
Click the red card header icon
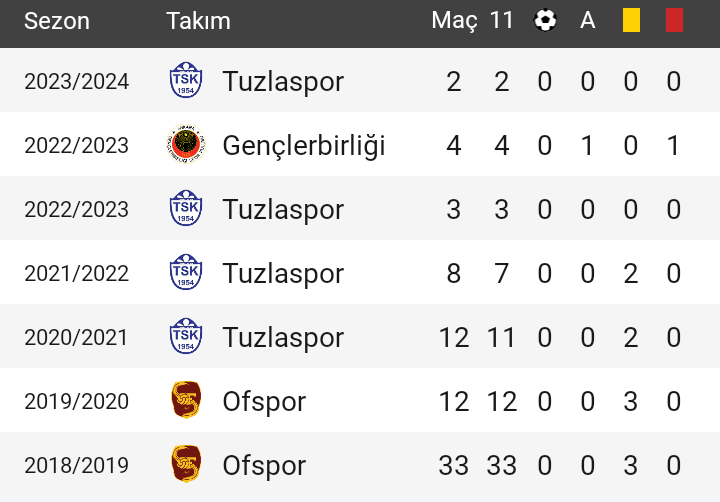coord(674,21)
